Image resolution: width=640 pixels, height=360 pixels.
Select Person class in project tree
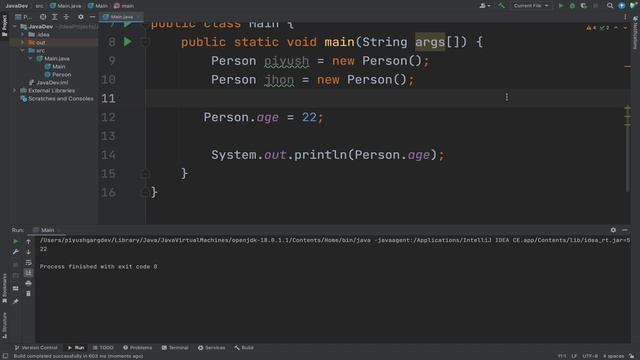tap(58, 75)
